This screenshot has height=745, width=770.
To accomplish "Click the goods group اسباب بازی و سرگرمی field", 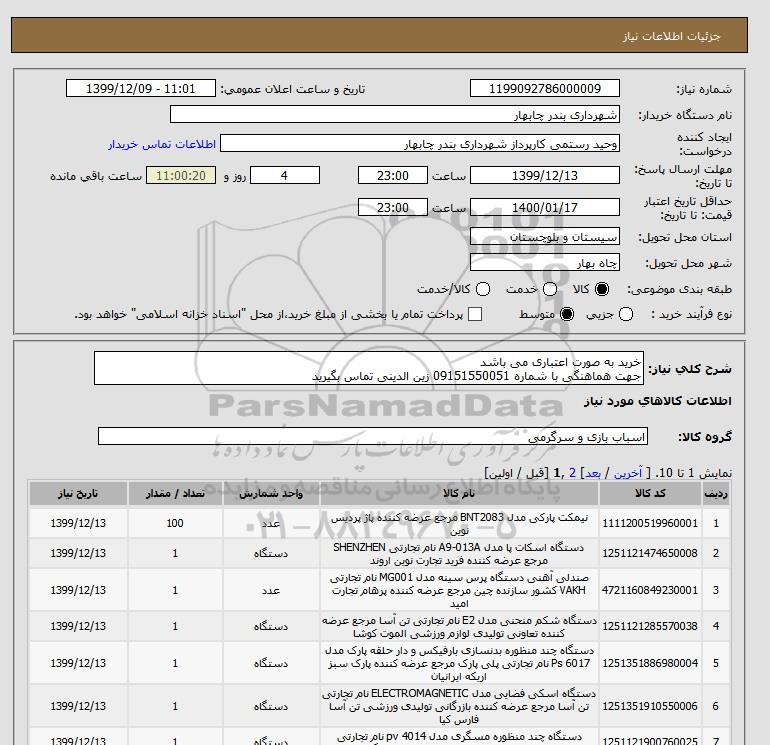I will click(373, 436).
